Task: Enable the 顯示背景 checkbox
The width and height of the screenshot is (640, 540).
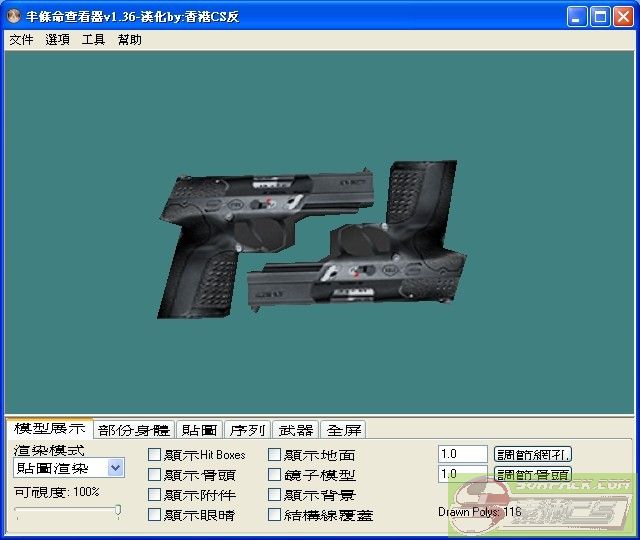Action: click(x=274, y=495)
